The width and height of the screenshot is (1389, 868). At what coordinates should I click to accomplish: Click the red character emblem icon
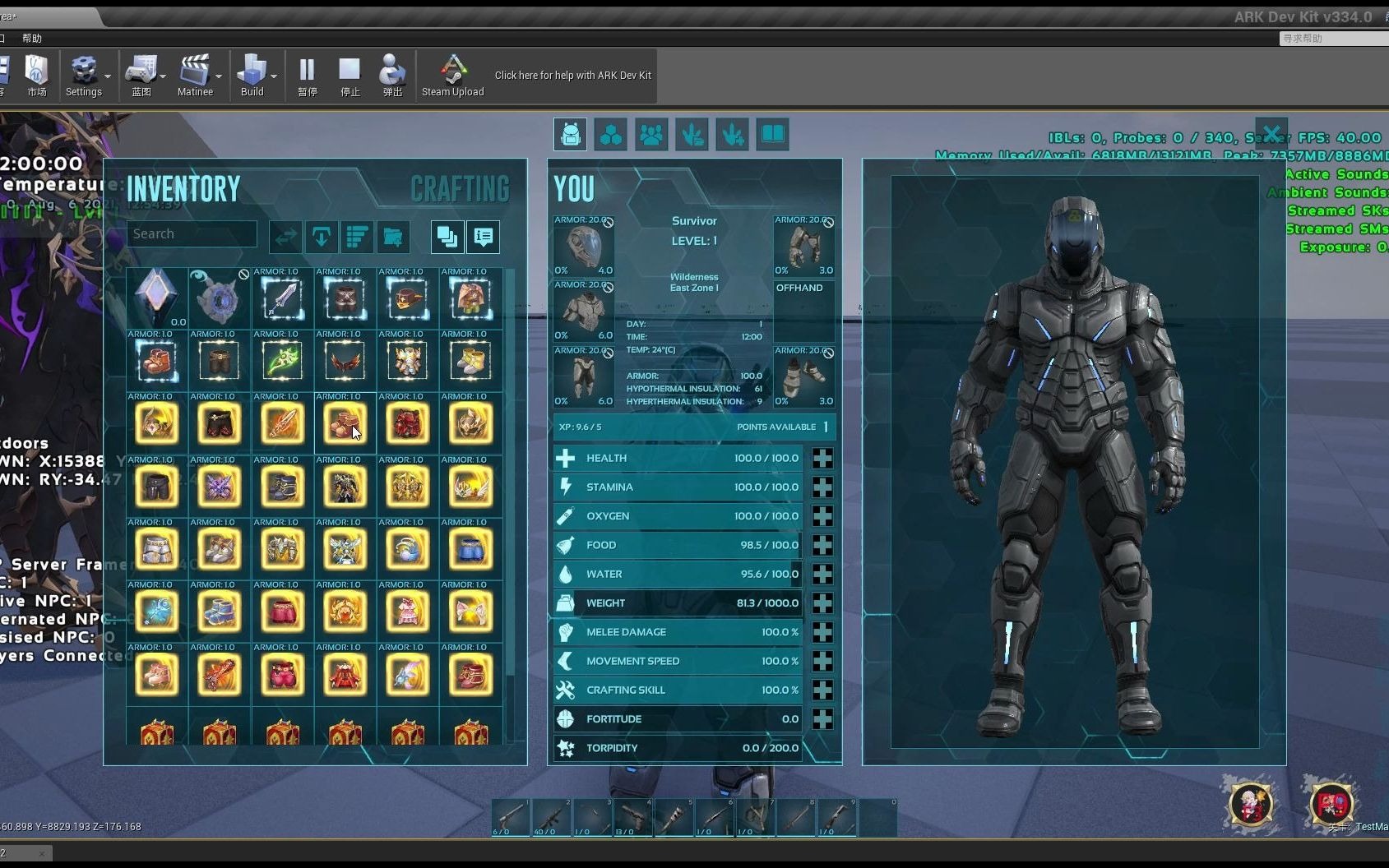pyautogui.click(x=1331, y=803)
